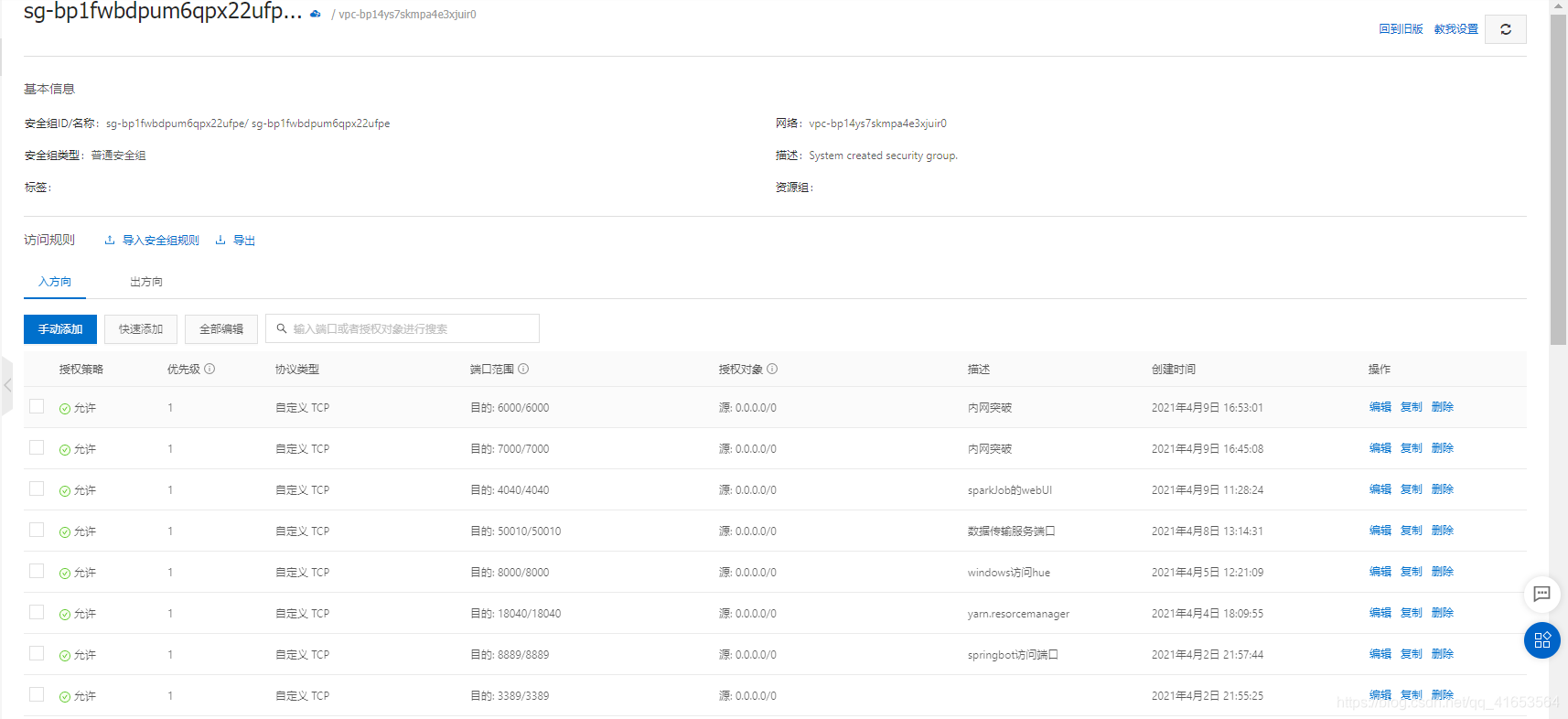Screen dimensions: 1568x719
Task: Click 删除 for the 50010/50010 rule
Action: (x=1443, y=531)
